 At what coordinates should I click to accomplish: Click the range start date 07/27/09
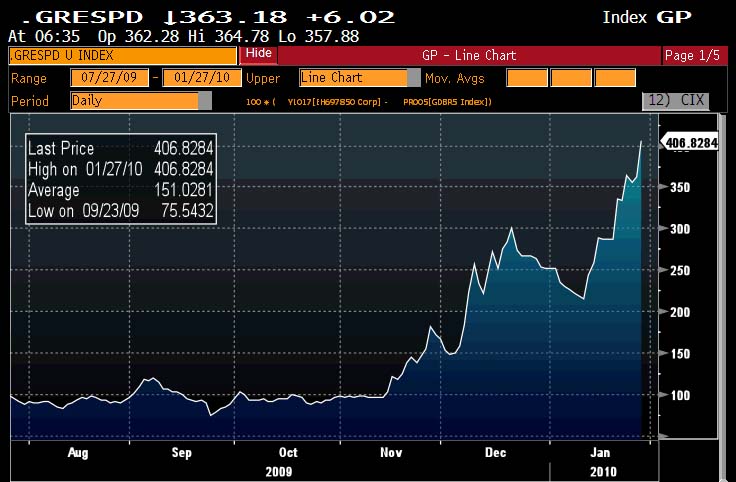[111, 78]
